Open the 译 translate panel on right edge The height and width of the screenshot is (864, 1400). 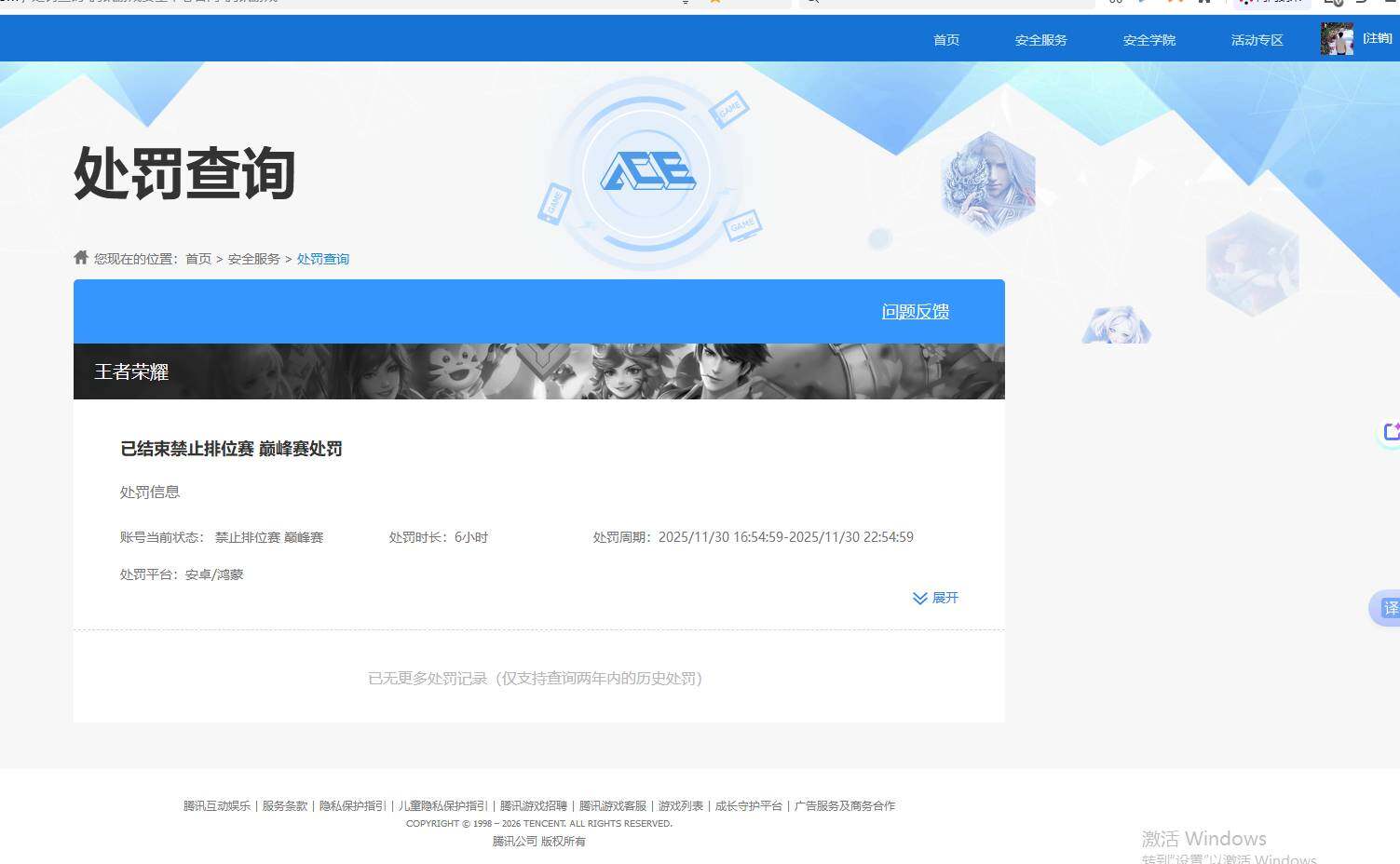(1389, 608)
